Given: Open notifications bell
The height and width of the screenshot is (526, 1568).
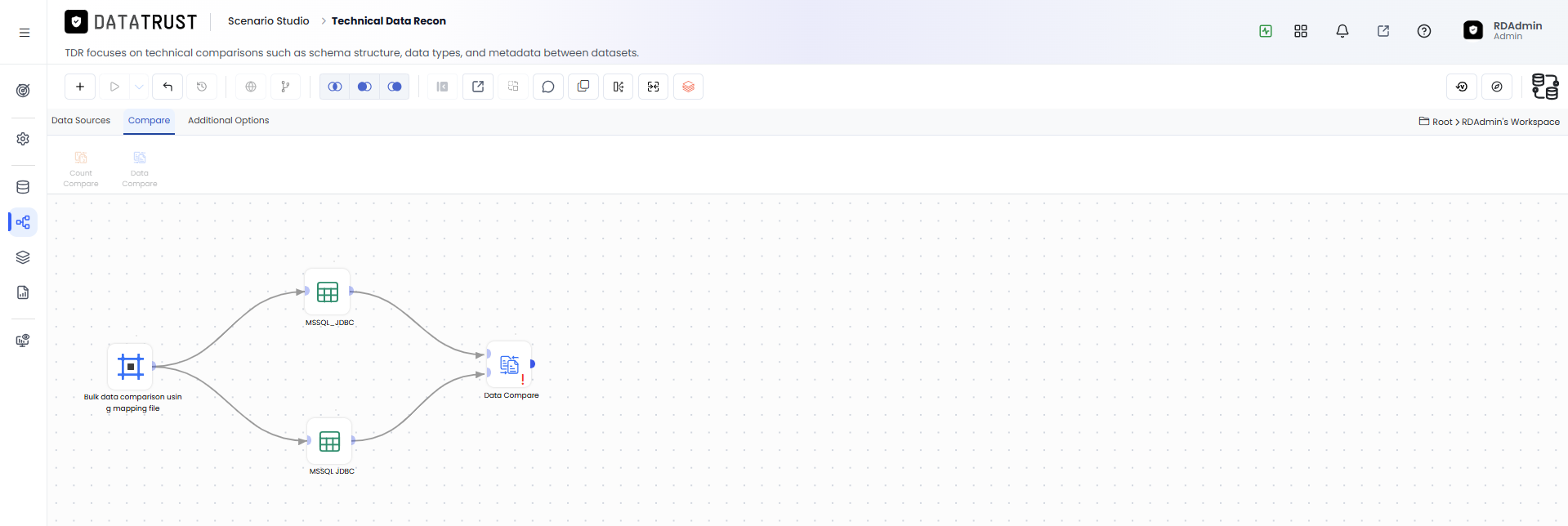Looking at the screenshot, I should pyautogui.click(x=1342, y=31).
